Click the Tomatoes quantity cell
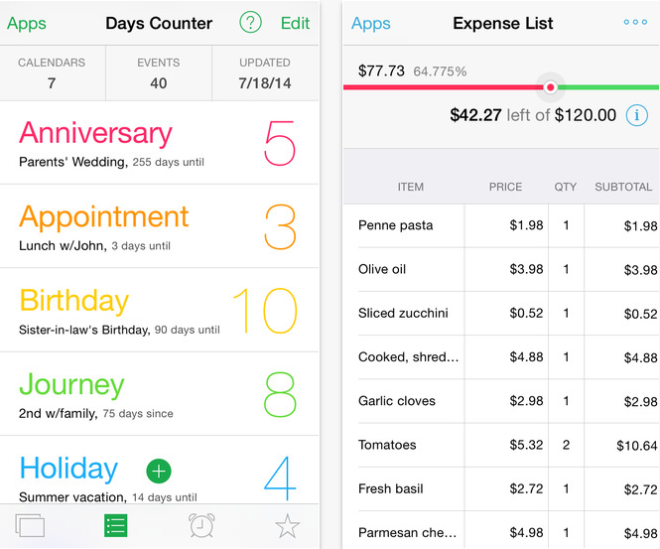The image size is (660, 549). [566, 445]
